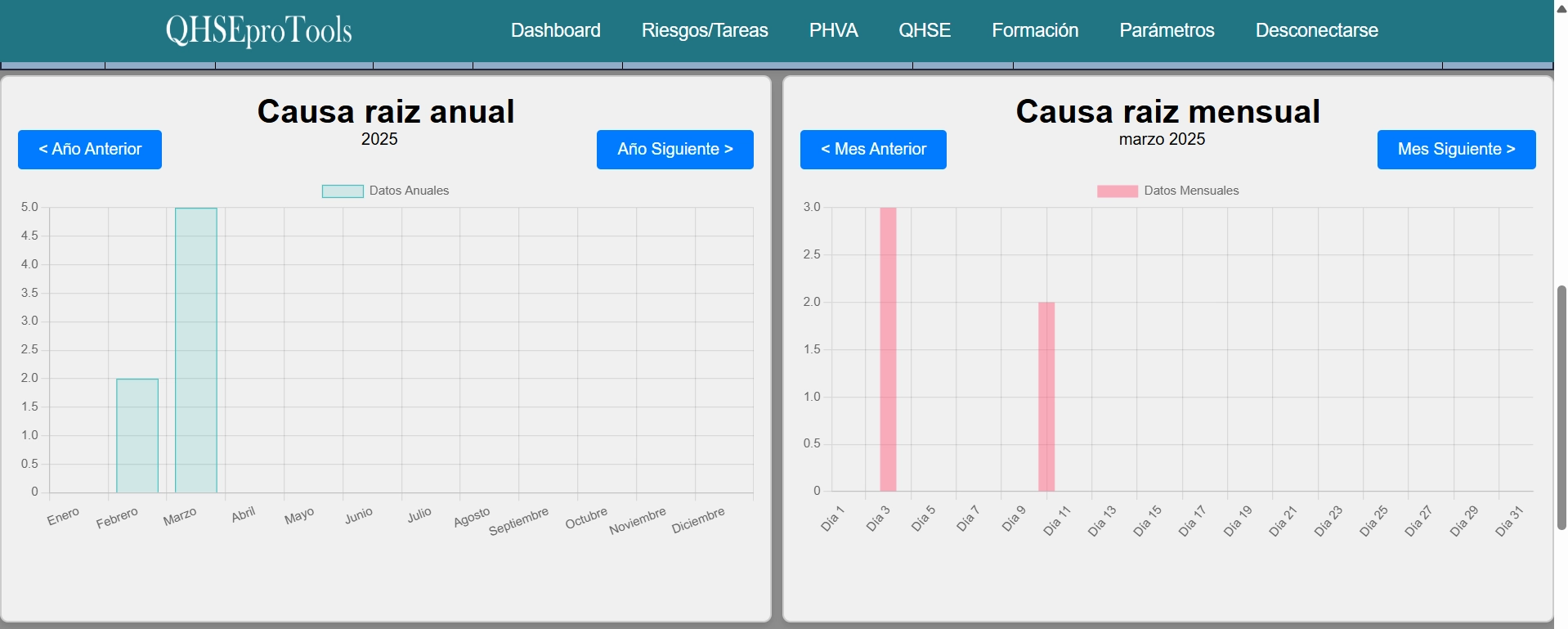Select the shorter pink bar near Día 11
This screenshot has height=629, width=1568.
(1046, 397)
